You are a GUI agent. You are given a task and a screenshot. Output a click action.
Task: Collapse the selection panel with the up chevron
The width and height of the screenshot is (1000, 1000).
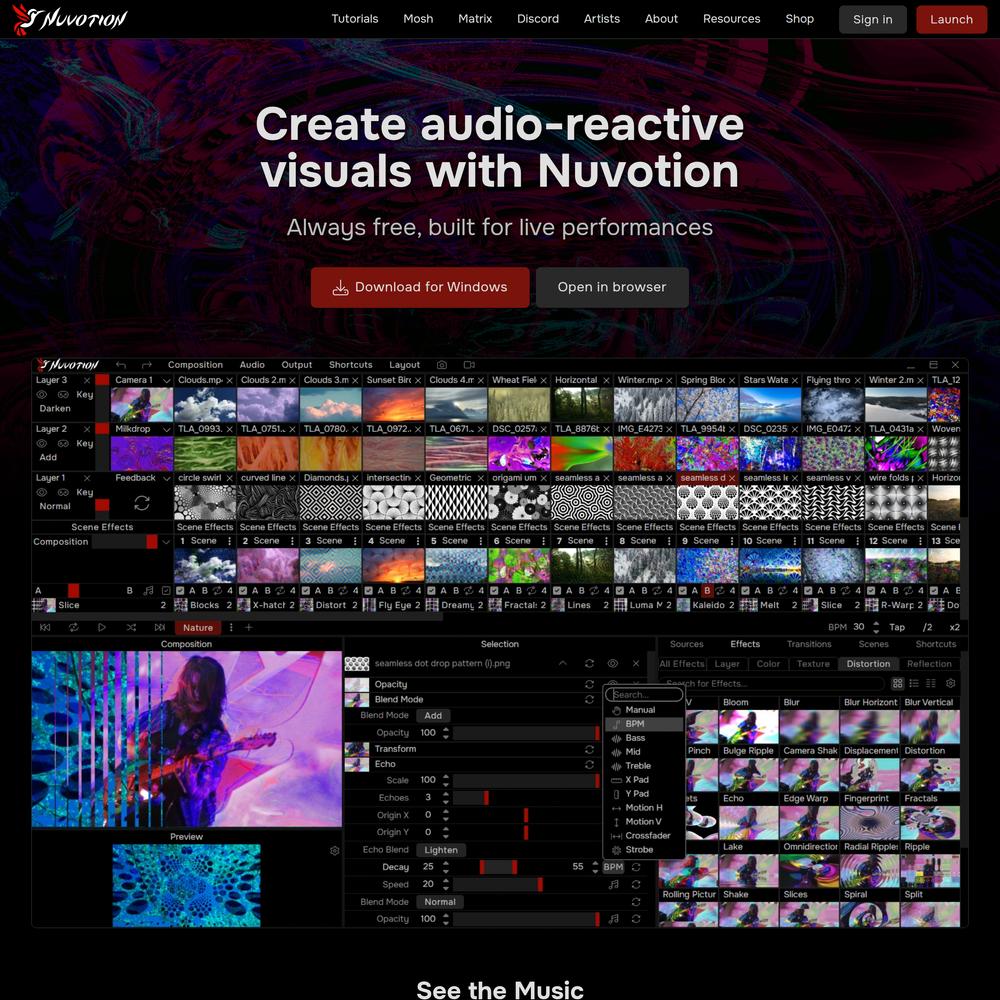coord(562,664)
